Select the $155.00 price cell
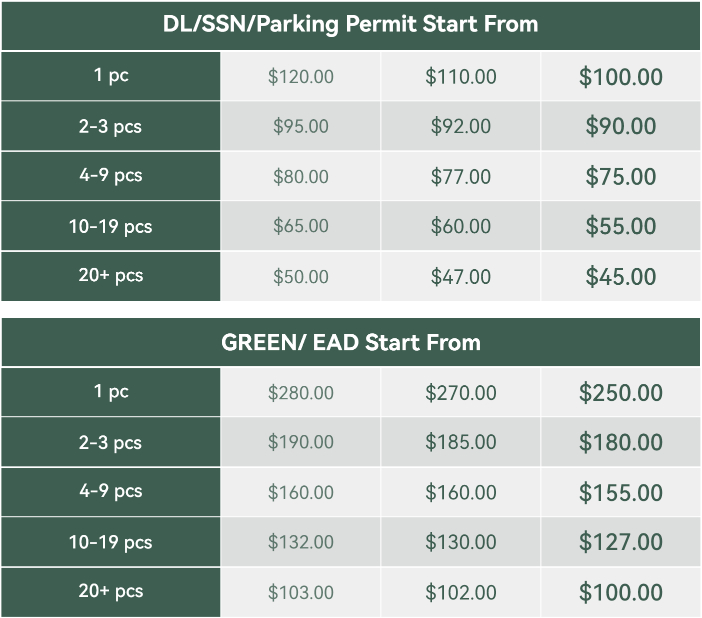Screen dimensions: 702x618 pos(621,493)
